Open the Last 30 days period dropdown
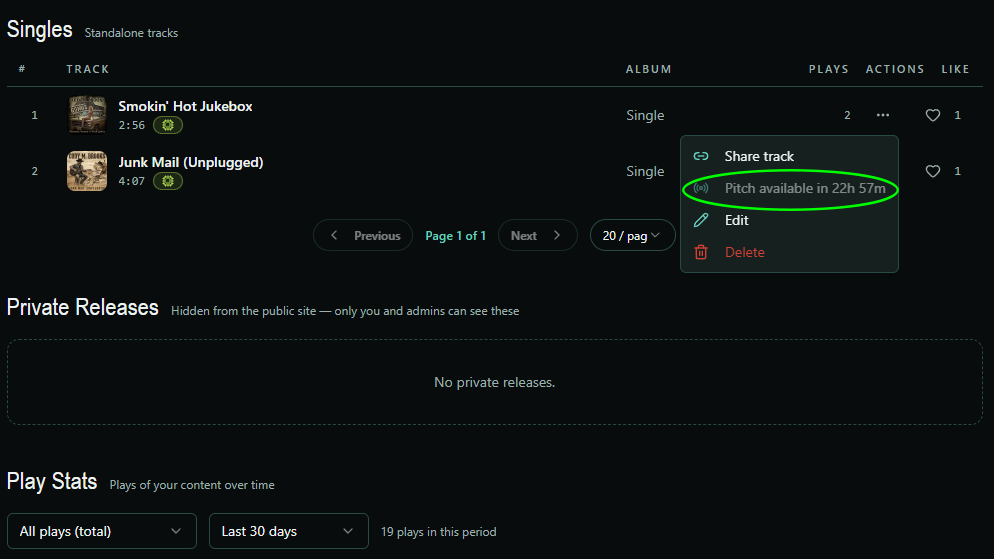Viewport: 994px width, 559px height. (x=288, y=531)
